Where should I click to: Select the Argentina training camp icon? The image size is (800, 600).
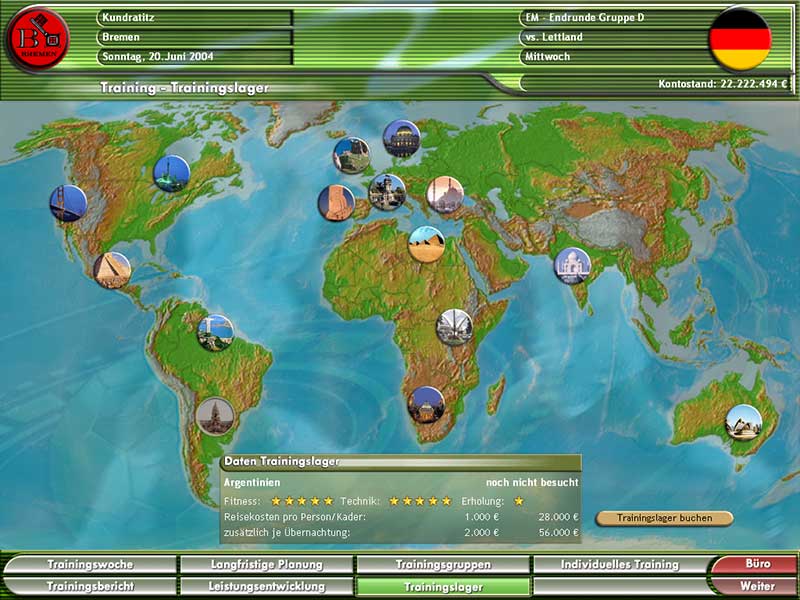[x=214, y=416]
